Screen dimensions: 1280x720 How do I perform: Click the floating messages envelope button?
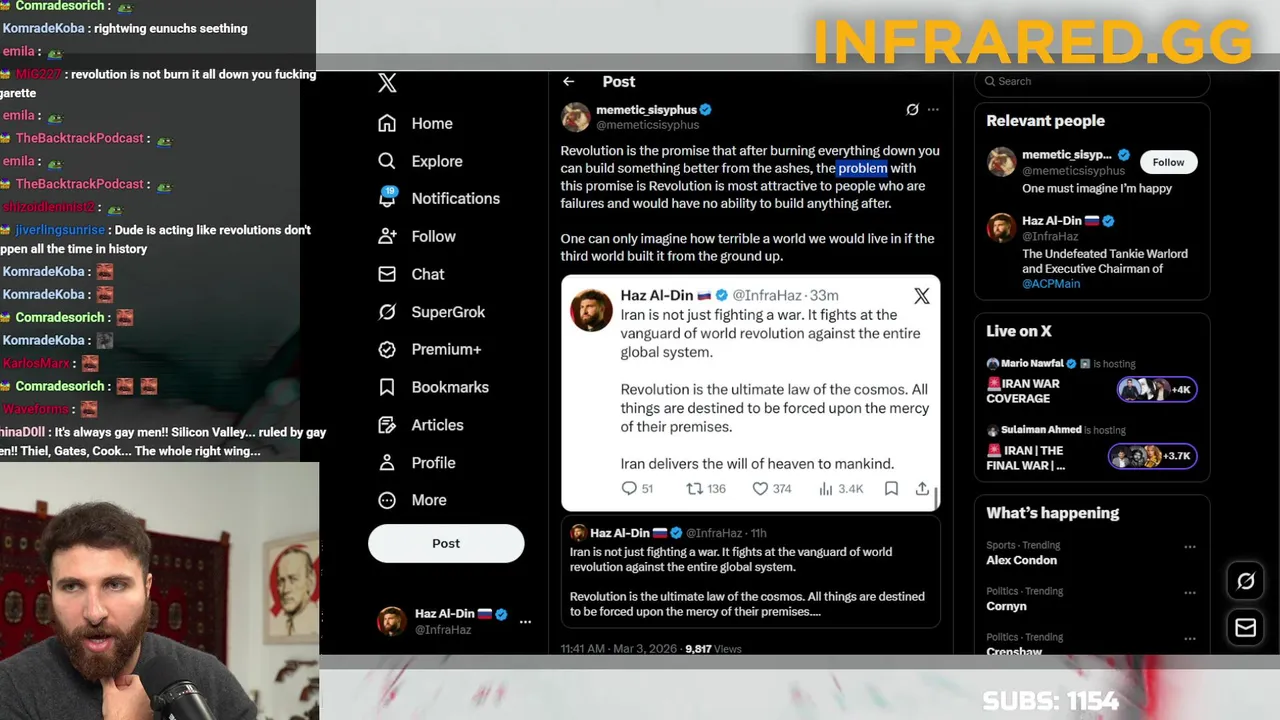1245,627
